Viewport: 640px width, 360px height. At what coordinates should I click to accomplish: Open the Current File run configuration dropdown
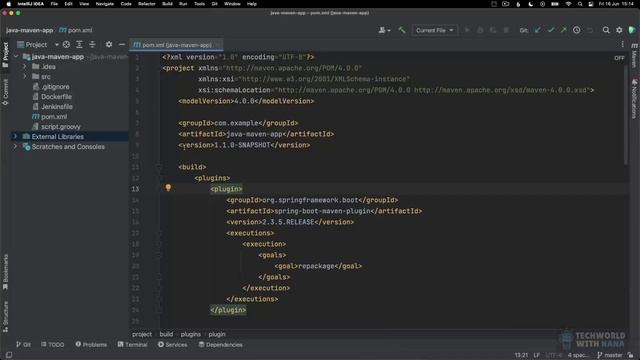point(434,30)
